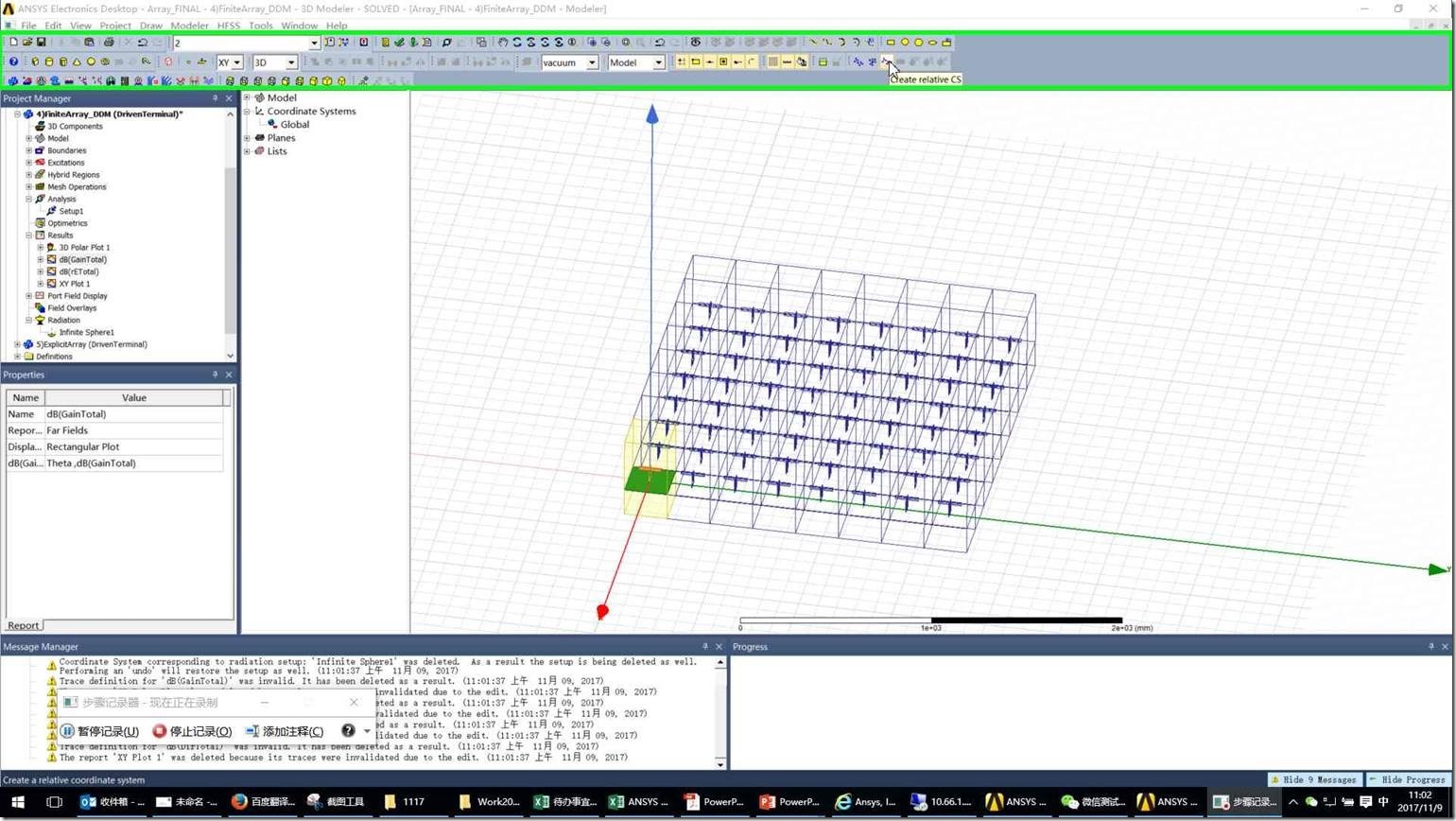Open the vacuum material dropdown

(592, 62)
